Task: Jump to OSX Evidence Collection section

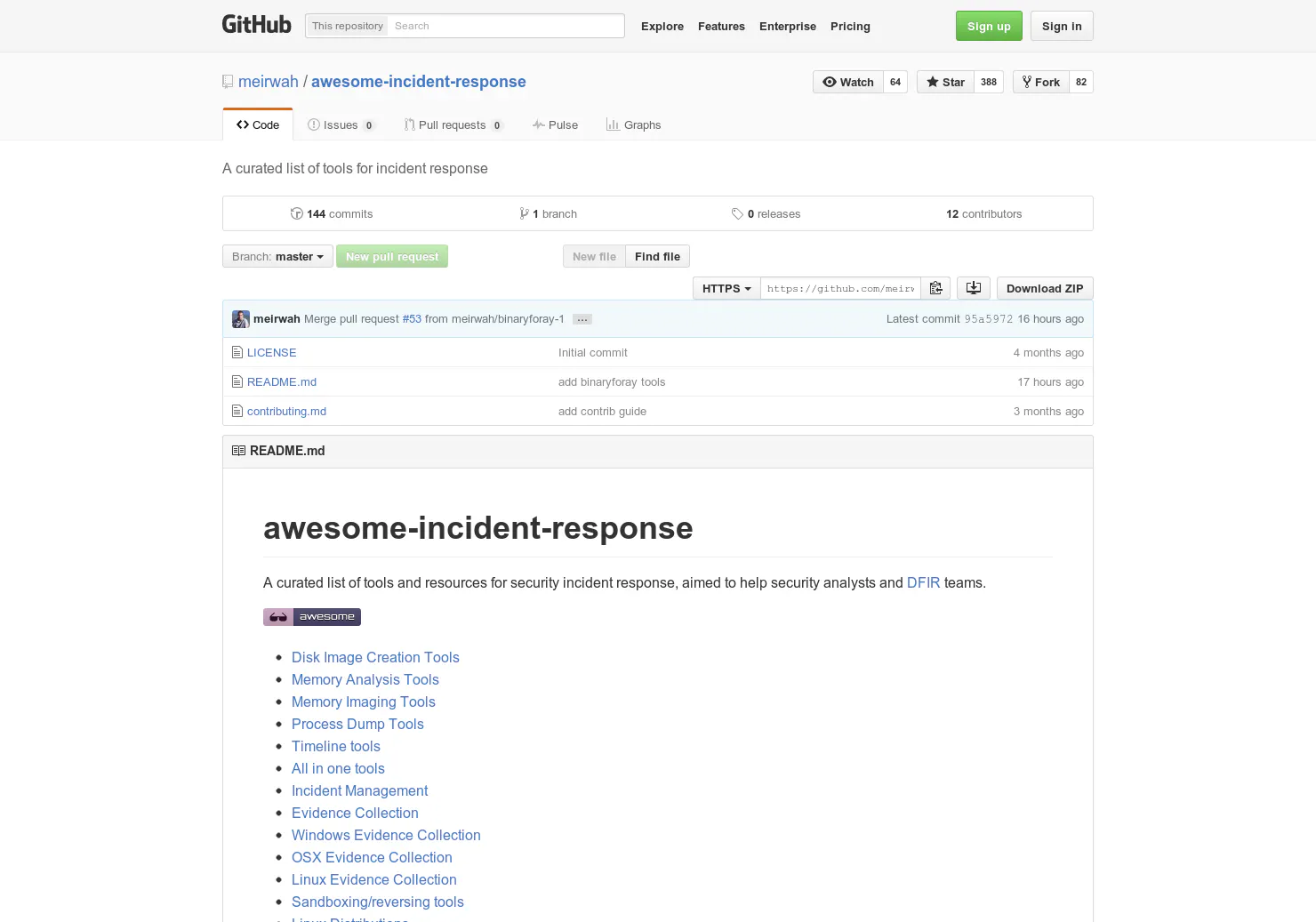Action: click(x=372, y=858)
